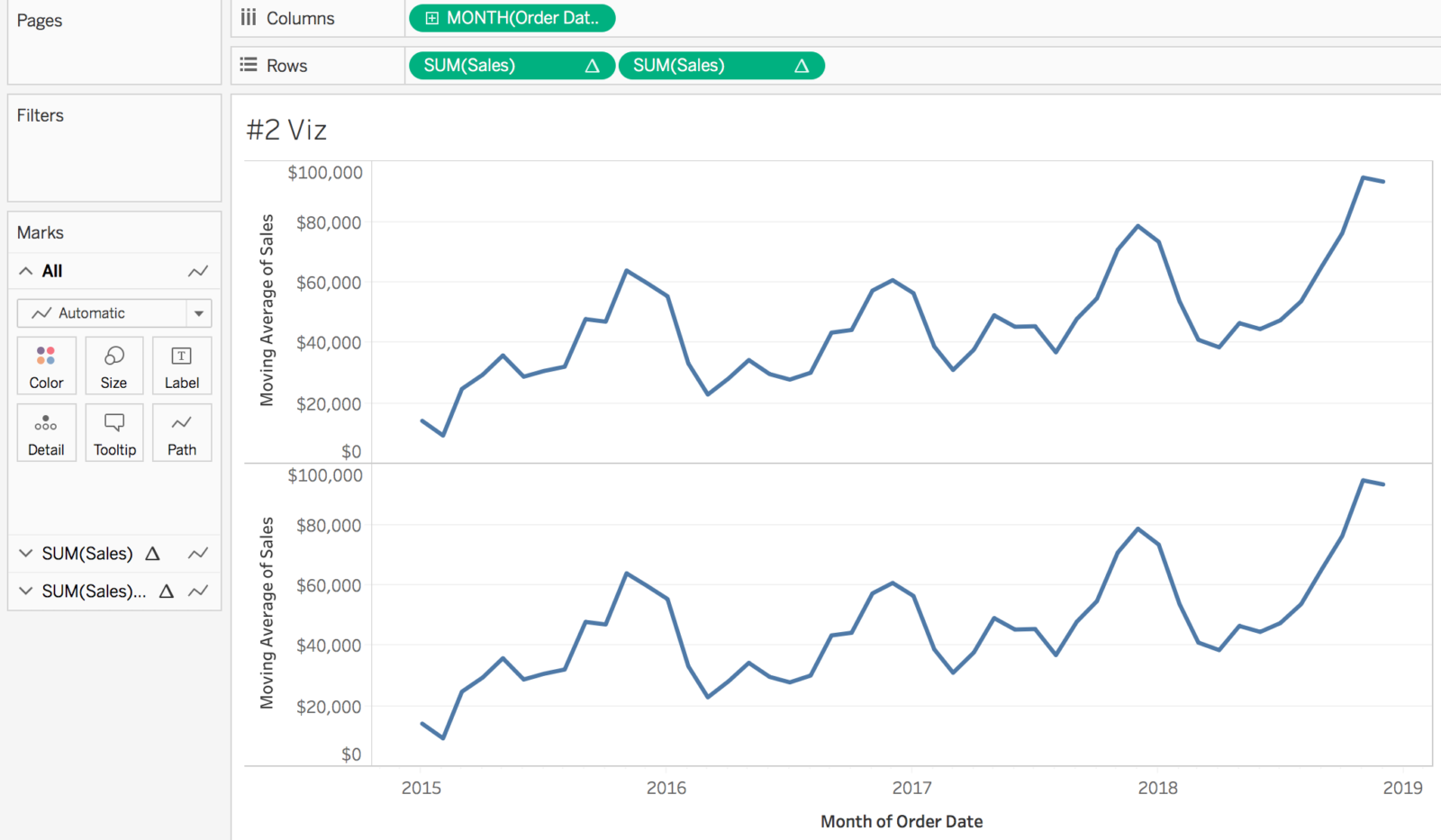Click the Path mark property
1441x840 pixels.
click(181, 433)
